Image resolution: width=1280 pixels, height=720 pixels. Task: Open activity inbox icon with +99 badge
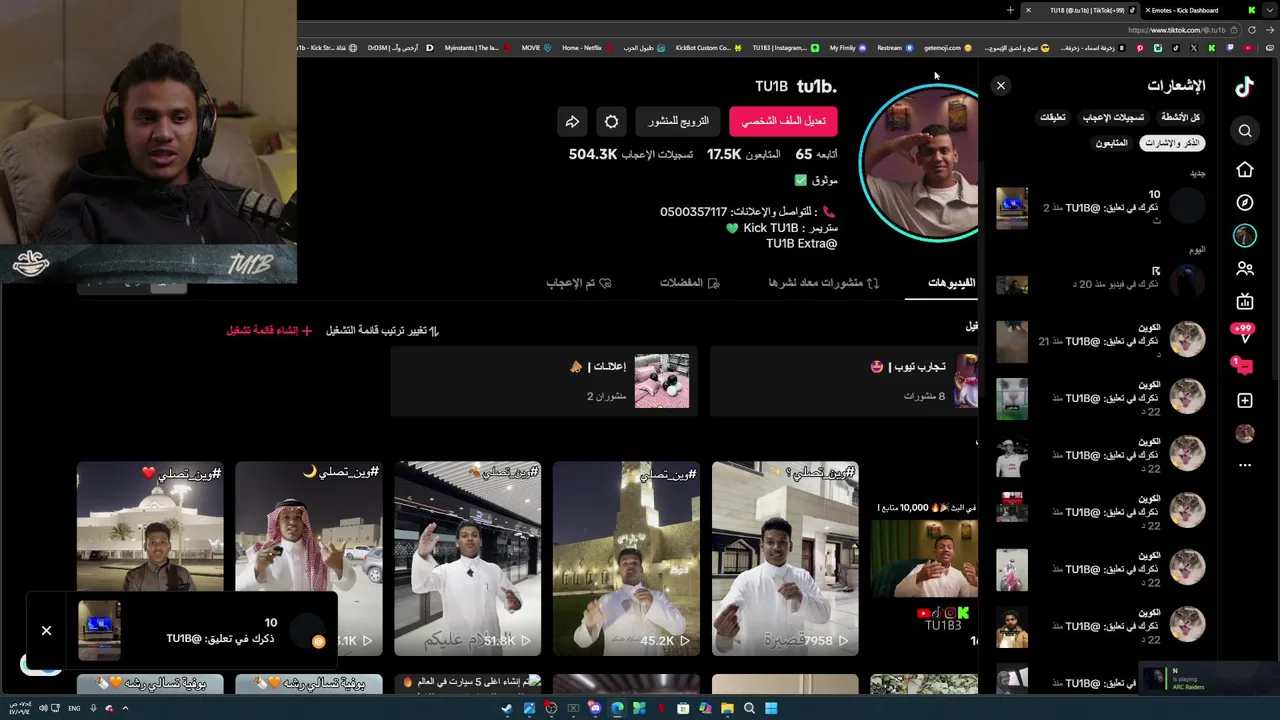(1244, 333)
